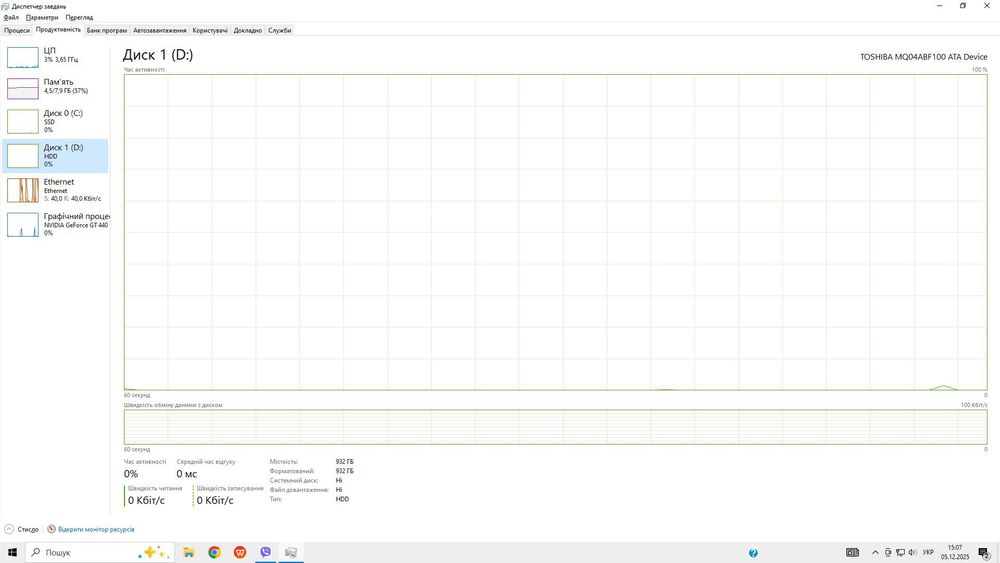The height and width of the screenshot is (563, 1000).
Task: Open the volume speaker tray icon
Action: click(912, 552)
